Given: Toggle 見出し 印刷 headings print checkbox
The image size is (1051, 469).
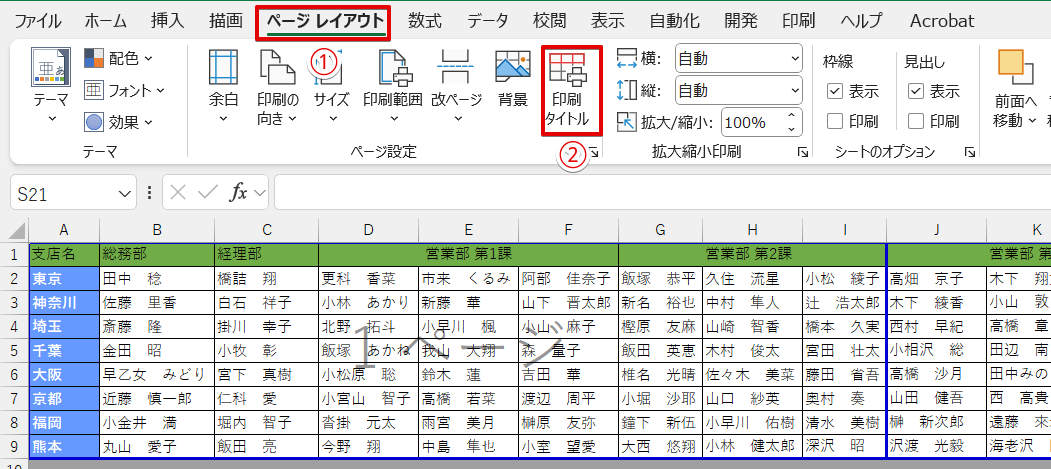Looking at the screenshot, I should coord(916,121).
